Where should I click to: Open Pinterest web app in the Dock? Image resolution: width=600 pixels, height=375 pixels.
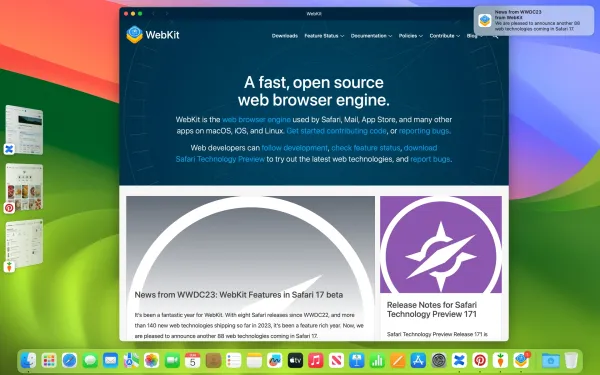480,360
